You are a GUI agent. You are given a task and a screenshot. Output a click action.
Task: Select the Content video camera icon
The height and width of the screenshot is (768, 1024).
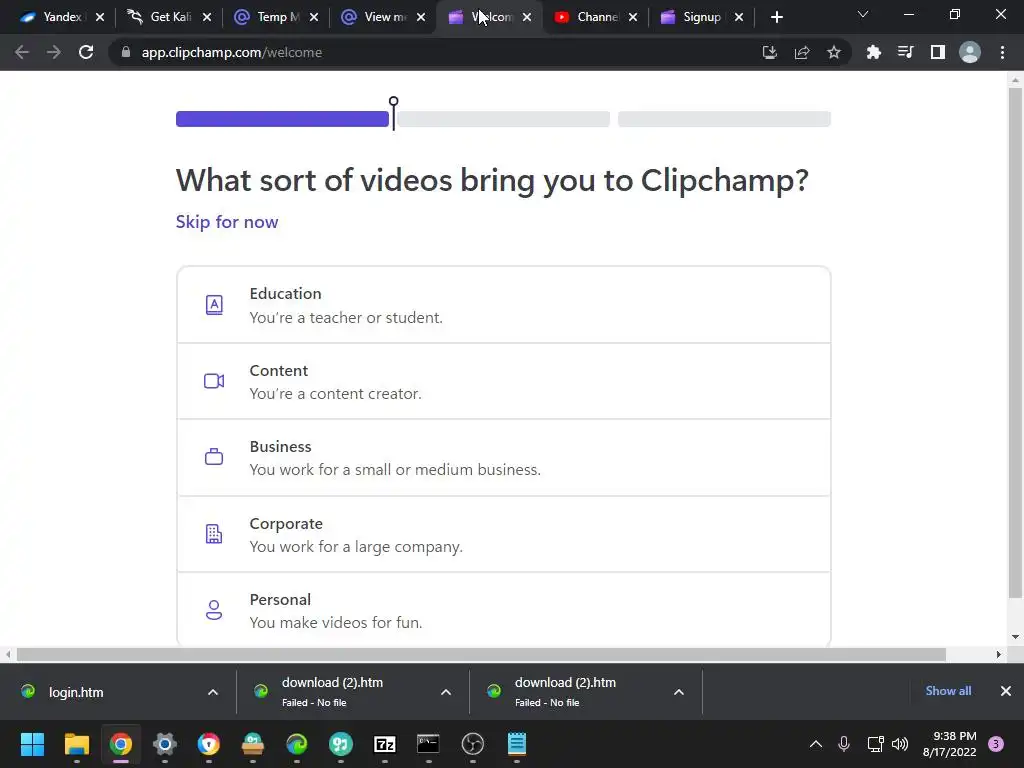[x=214, y=381]
